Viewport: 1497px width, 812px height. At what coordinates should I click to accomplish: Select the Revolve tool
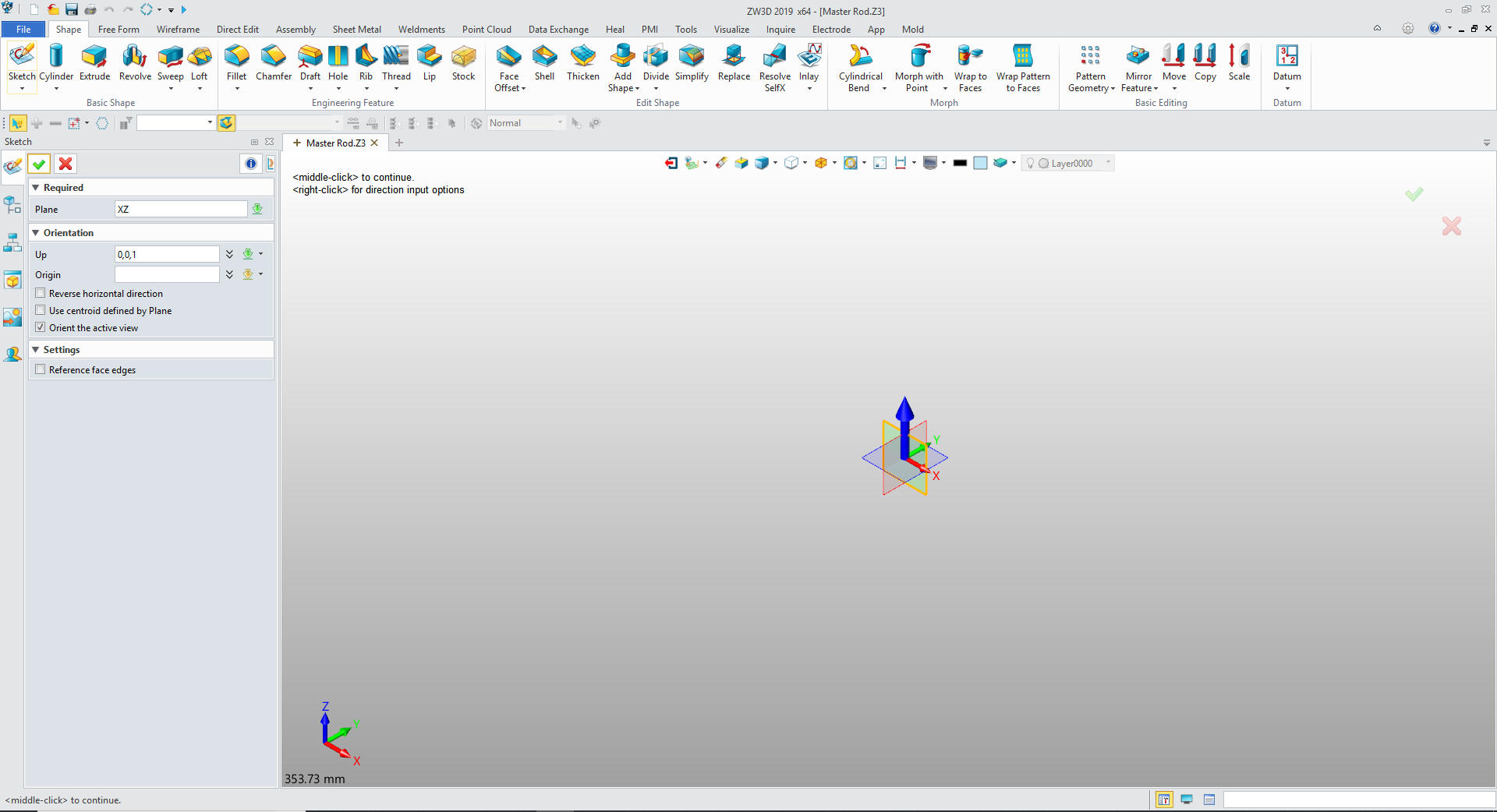coord(135,63)
